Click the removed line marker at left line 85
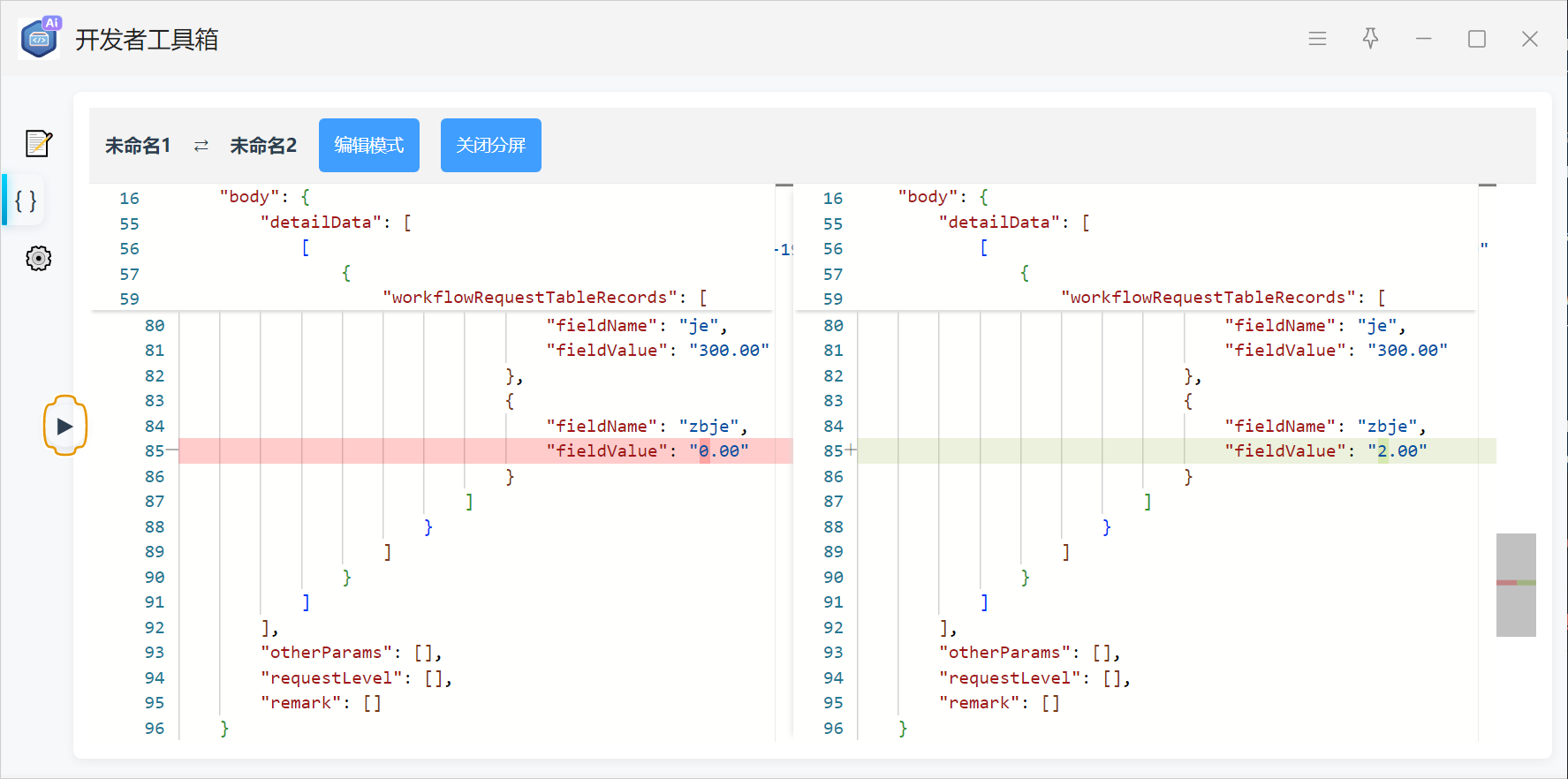 [x=172, y=450]
